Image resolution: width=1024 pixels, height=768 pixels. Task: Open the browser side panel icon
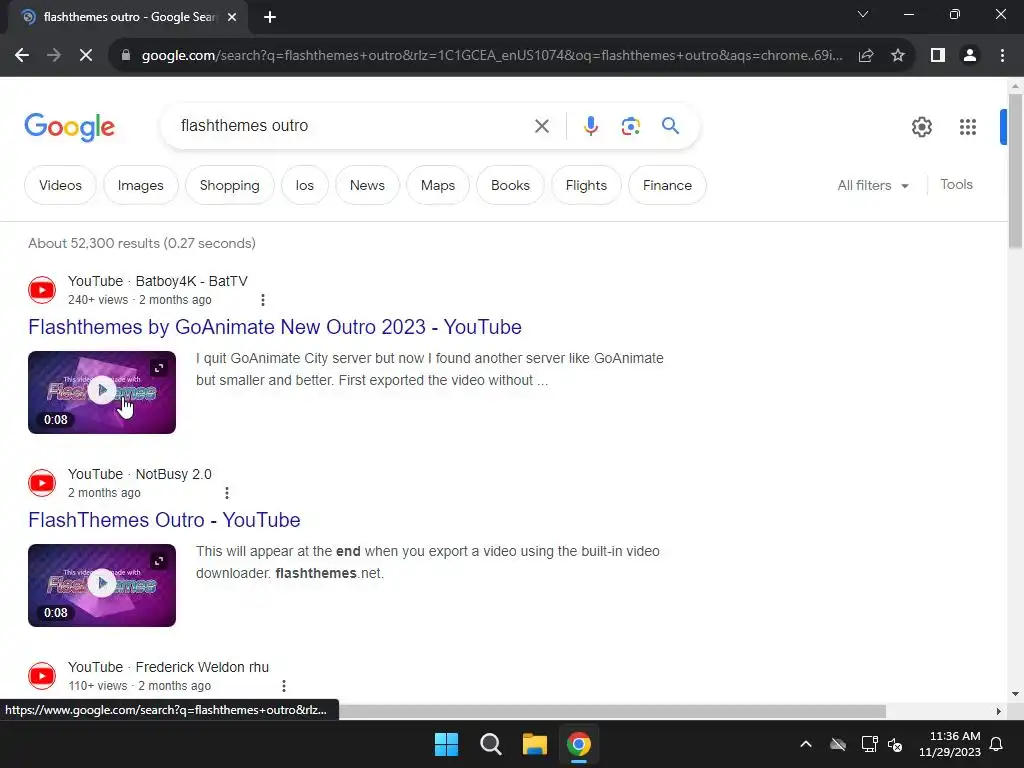[938, 56]
